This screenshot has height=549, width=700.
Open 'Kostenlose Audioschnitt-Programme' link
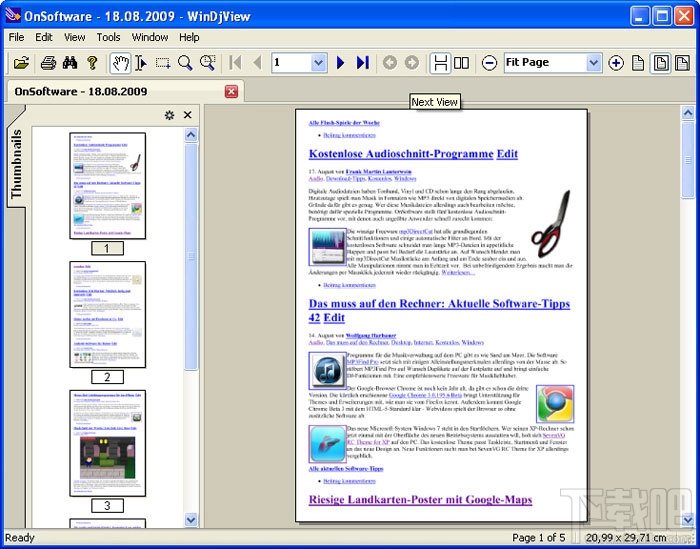[401, 154]
